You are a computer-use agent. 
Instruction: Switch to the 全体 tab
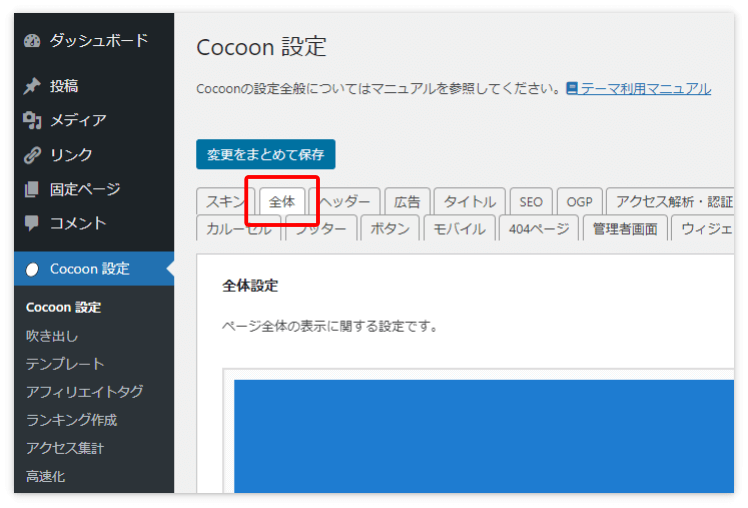282,202
